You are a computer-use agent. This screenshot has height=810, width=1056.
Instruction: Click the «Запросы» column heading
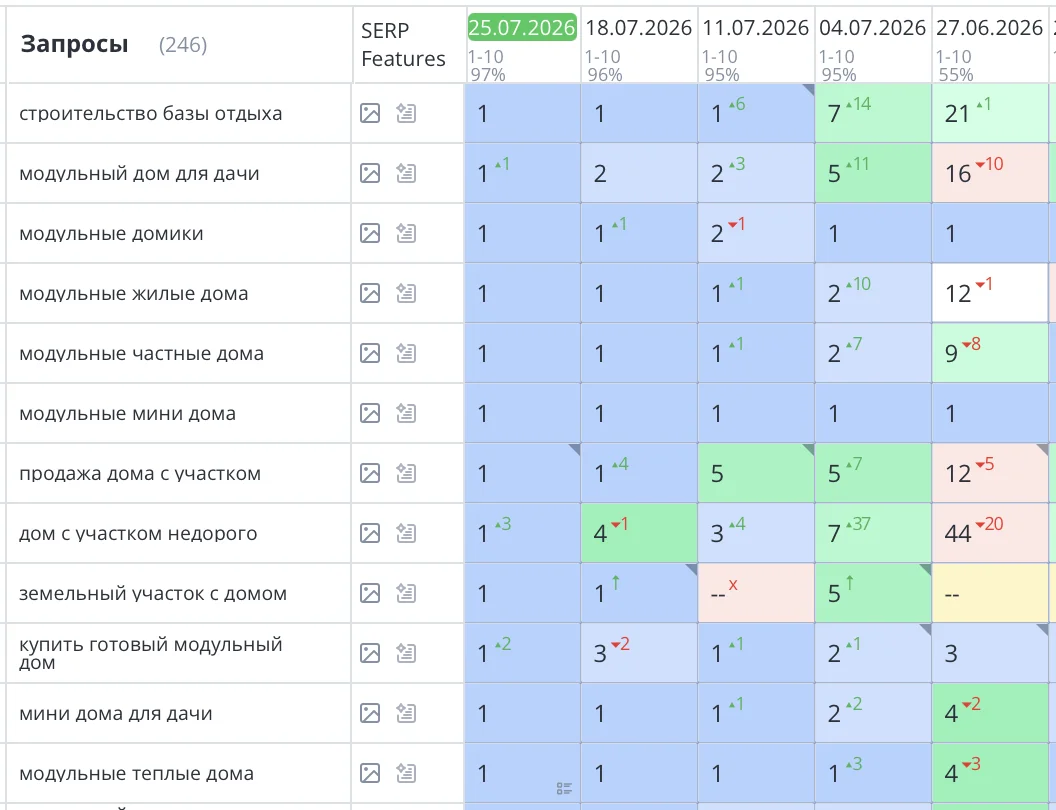point(74,44)
